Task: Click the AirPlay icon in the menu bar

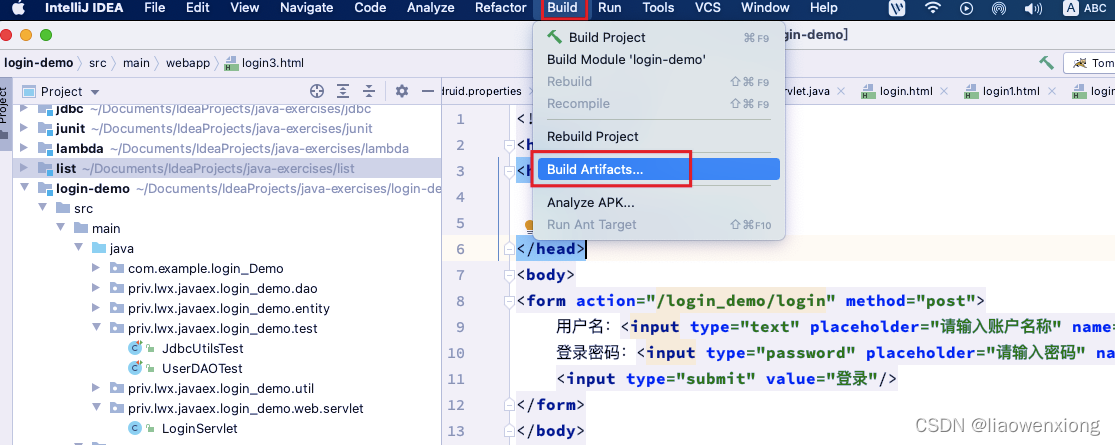Action: (x=999, y=9)
